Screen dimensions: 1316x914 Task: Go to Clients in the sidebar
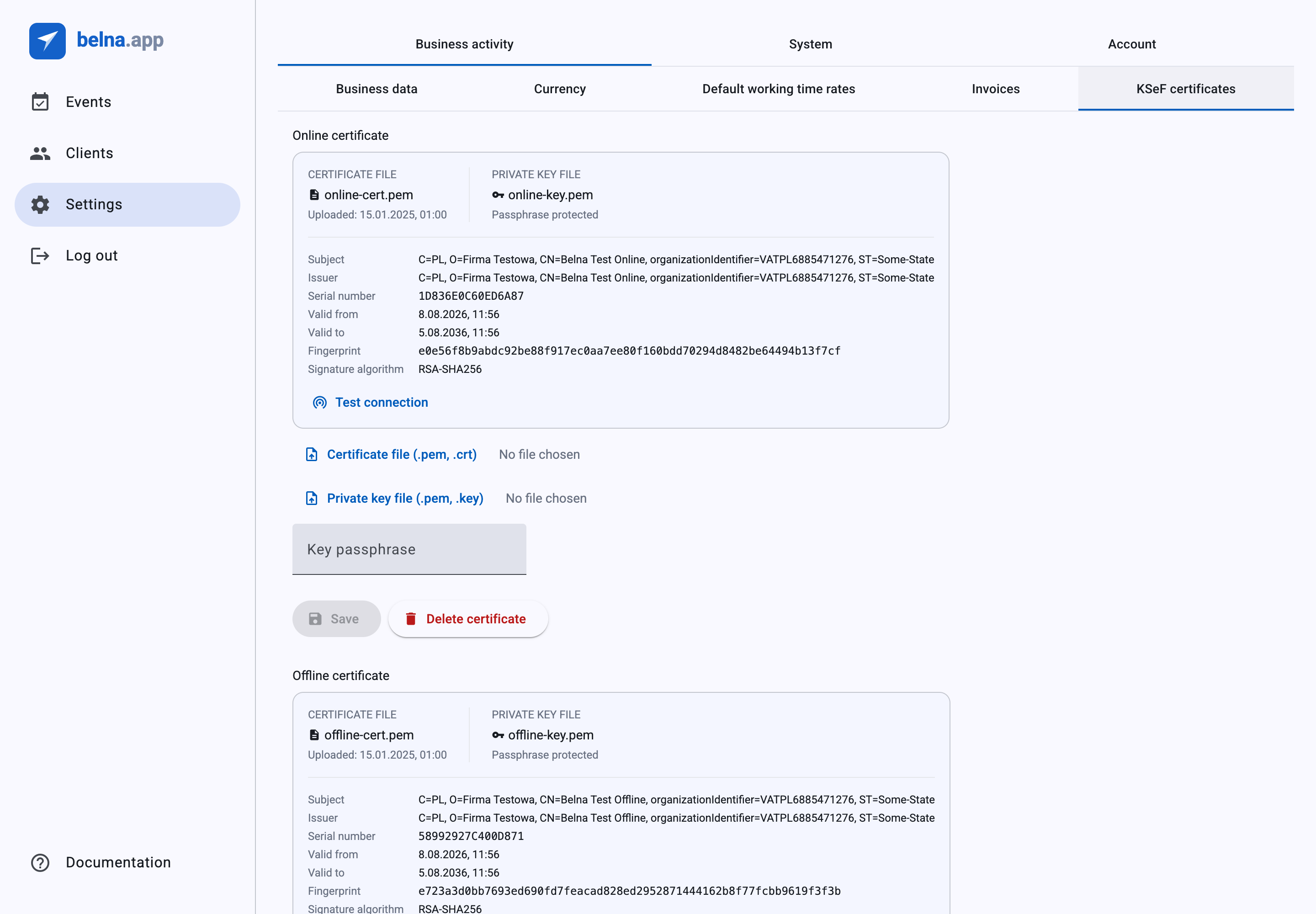point(127,153)
